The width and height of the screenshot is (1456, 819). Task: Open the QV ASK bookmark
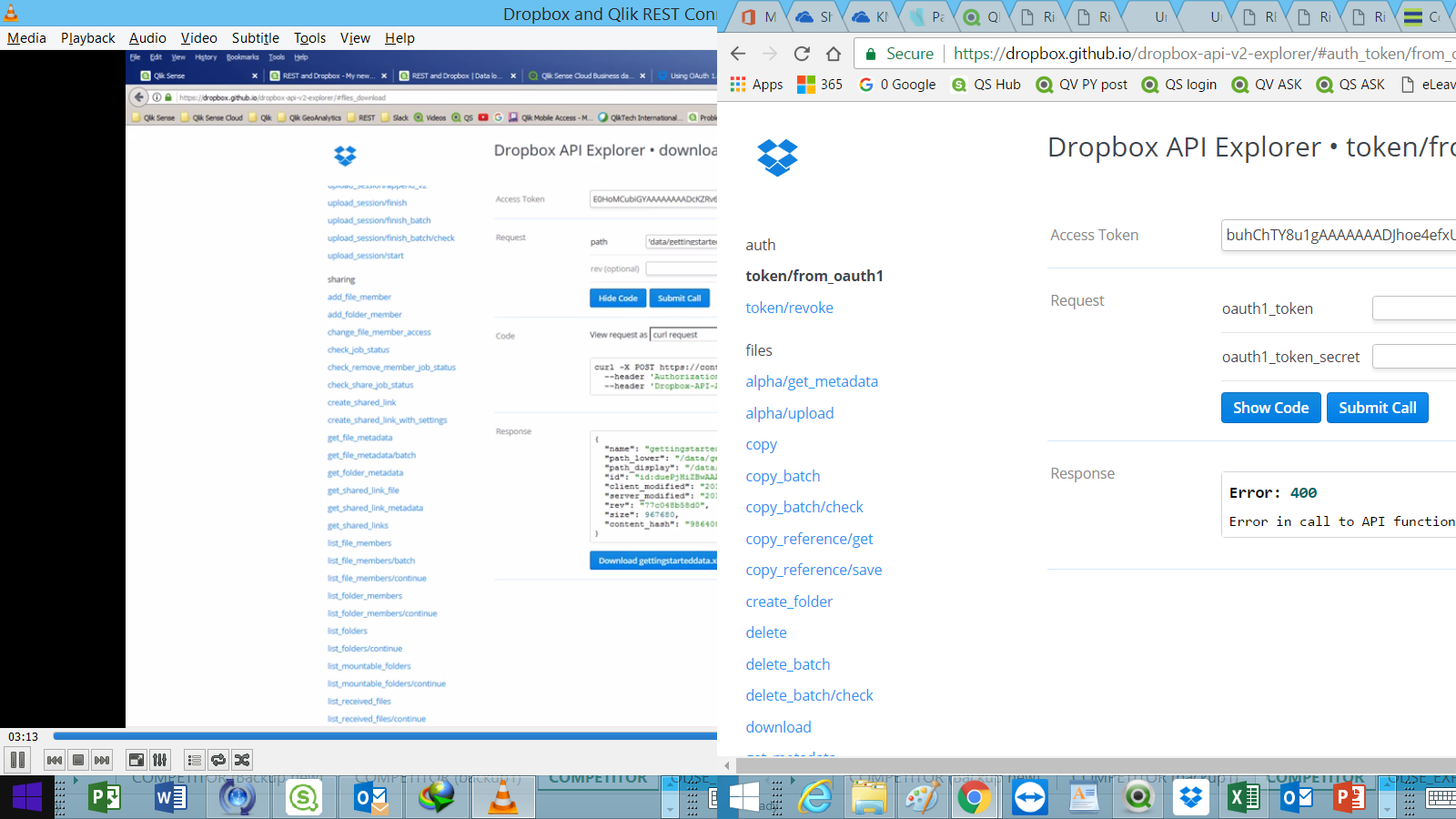point(1267,85)
